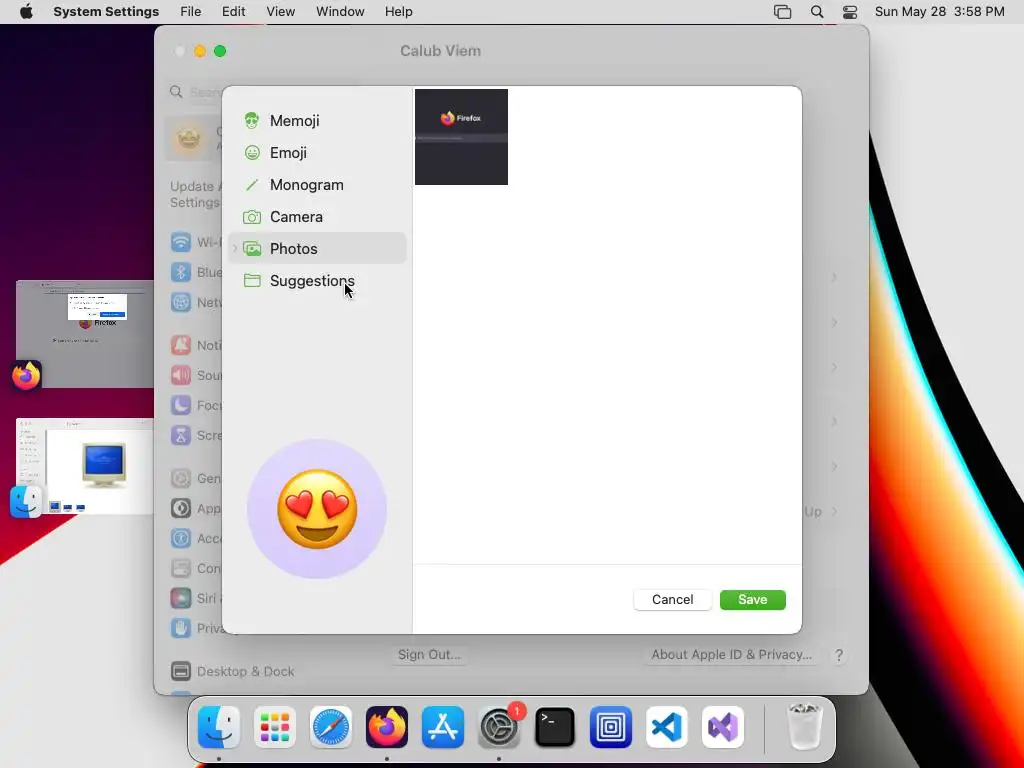Image resolution: width=1024 pixels, height=768 pixels.
Task: Click the Accessibility sidebar icon
Action: click(181, 539)
